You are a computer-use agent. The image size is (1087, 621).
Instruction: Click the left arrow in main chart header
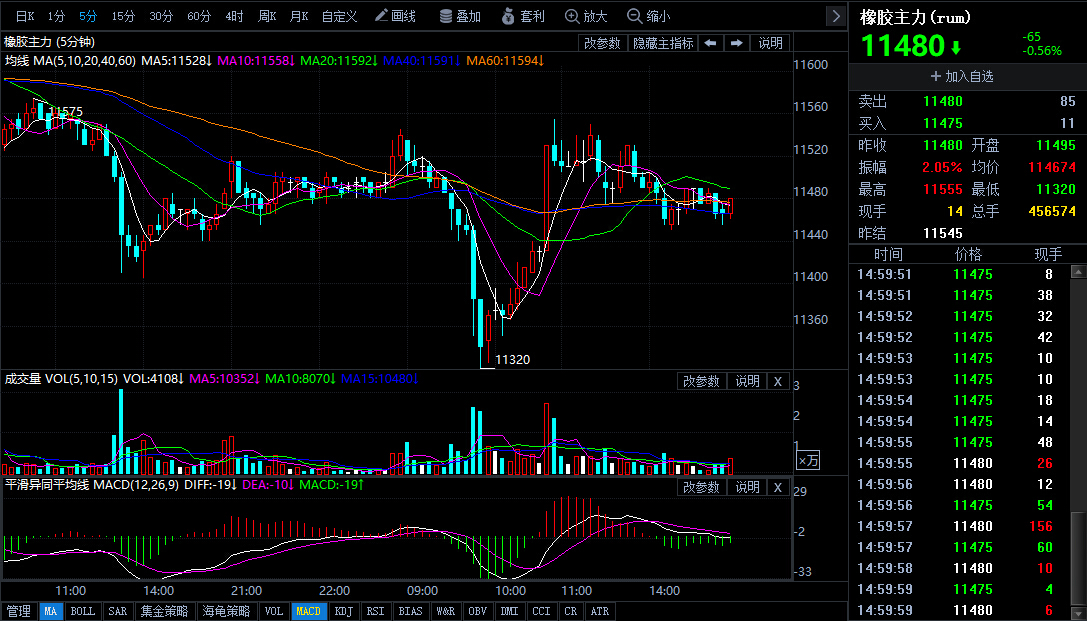click(x=710, y=43)
